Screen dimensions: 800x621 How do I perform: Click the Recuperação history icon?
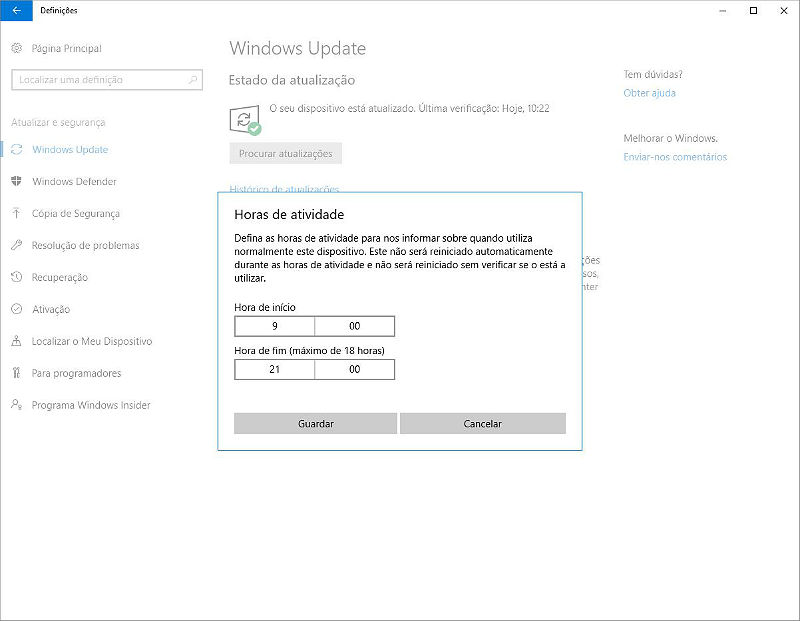tap(17, 277)
